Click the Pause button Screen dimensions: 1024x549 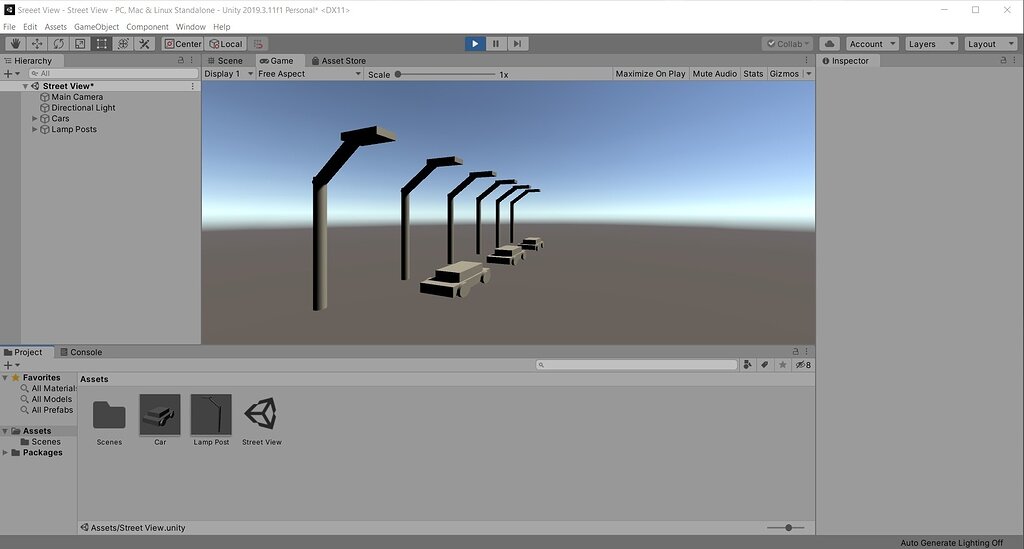point(496,44)
